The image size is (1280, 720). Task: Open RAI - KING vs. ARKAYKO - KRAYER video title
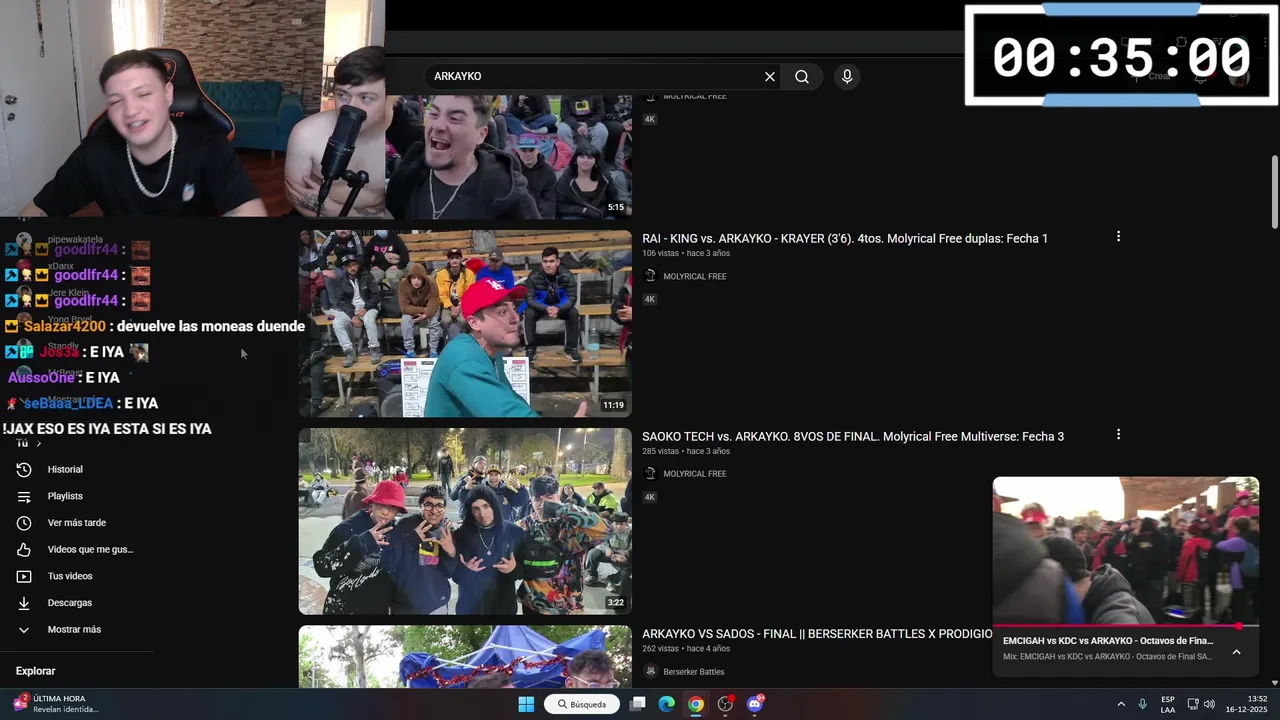845,238
